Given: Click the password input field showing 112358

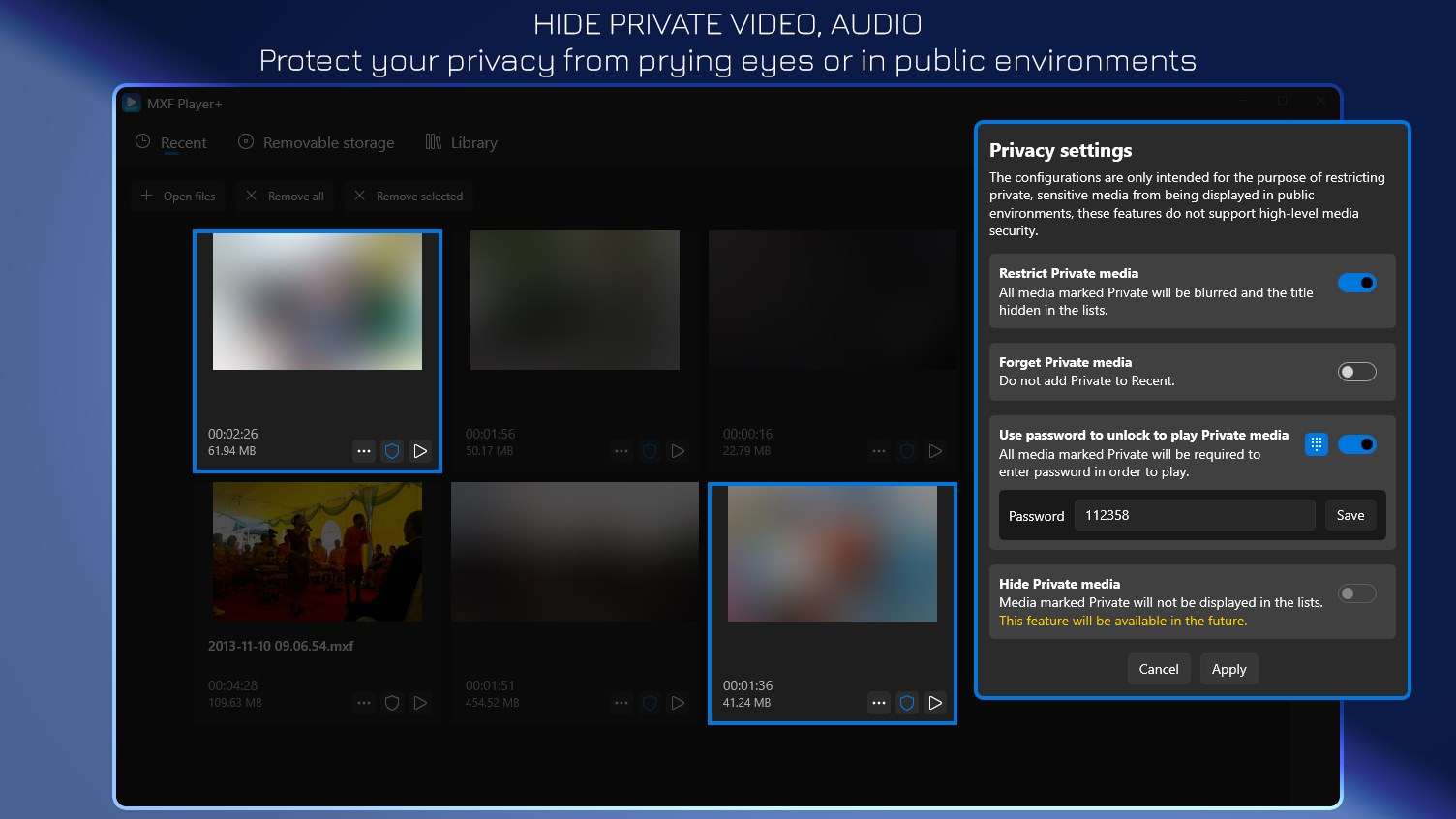Looking at the screenshot, I should coord(1195,515).
